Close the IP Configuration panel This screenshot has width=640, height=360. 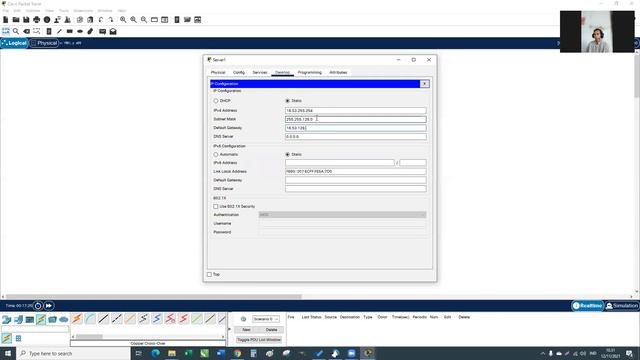coord(424,84)
